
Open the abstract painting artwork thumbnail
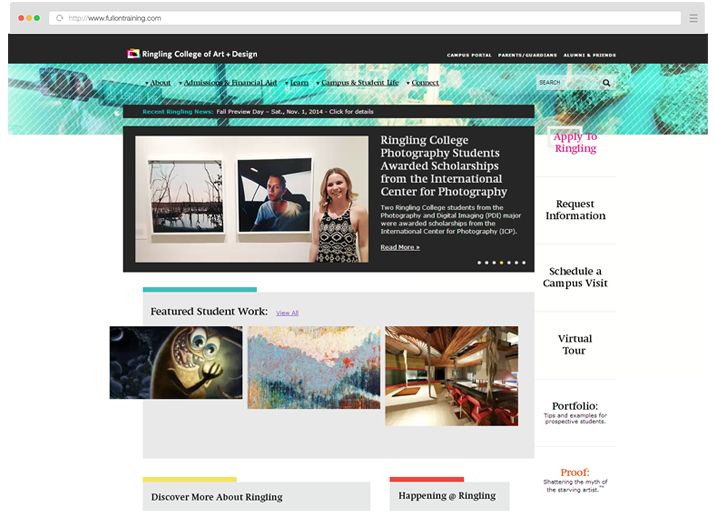(314, 367)
